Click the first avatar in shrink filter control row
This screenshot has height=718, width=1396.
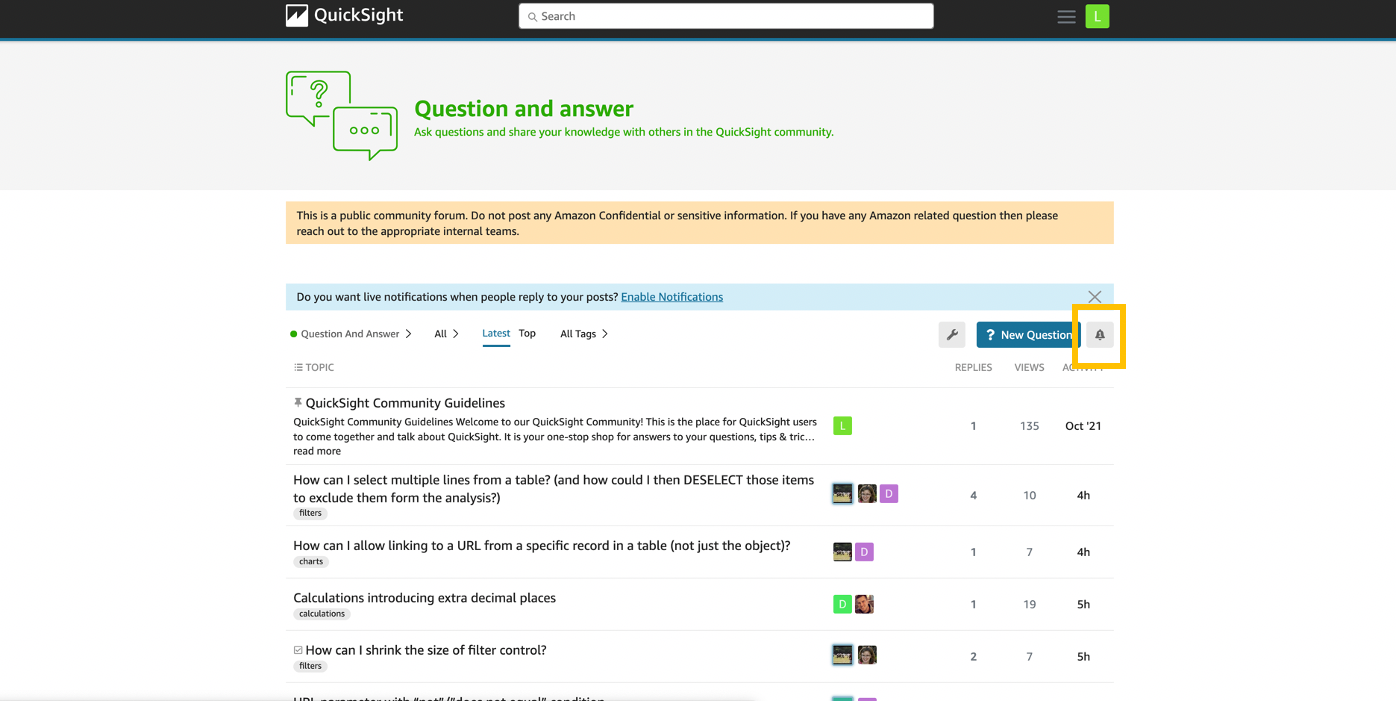coord(843,655)
